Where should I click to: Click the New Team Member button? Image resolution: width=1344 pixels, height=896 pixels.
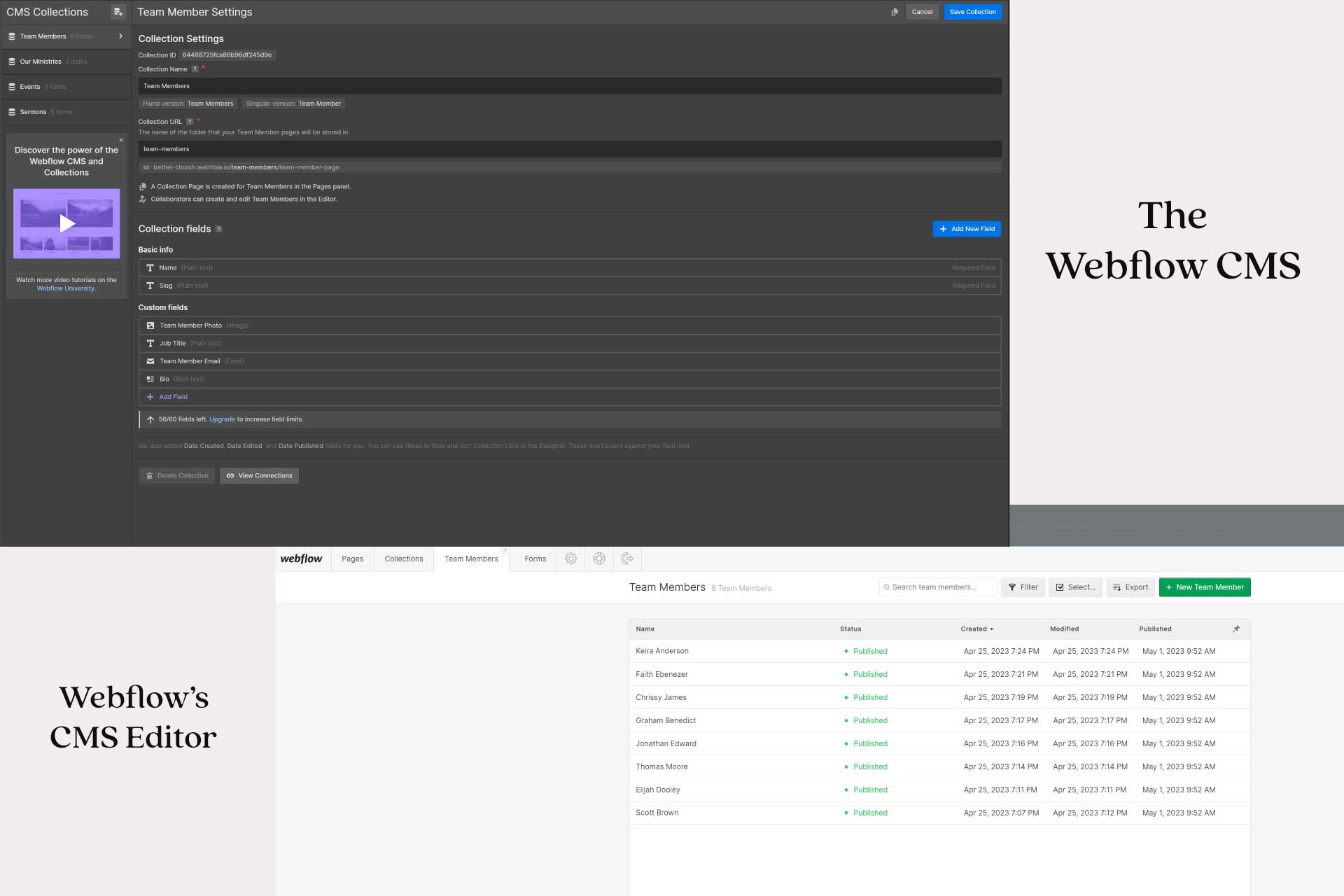[x=1204, y=587]
